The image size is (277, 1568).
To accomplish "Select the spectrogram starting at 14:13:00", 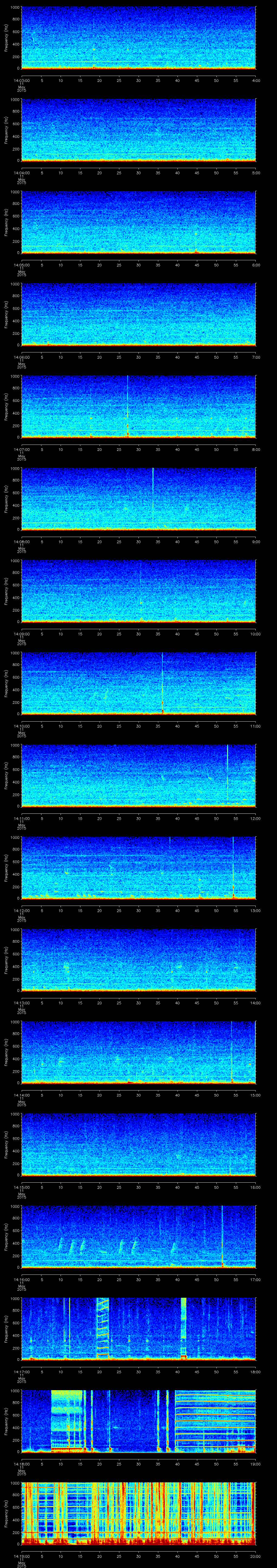I will (139, 960).
